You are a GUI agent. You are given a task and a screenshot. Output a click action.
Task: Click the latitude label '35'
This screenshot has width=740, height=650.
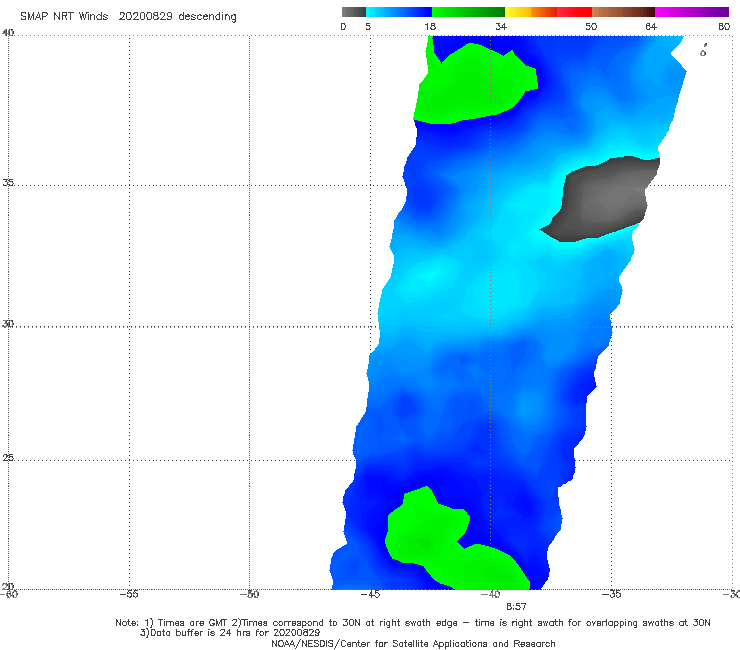click(8, 182)
